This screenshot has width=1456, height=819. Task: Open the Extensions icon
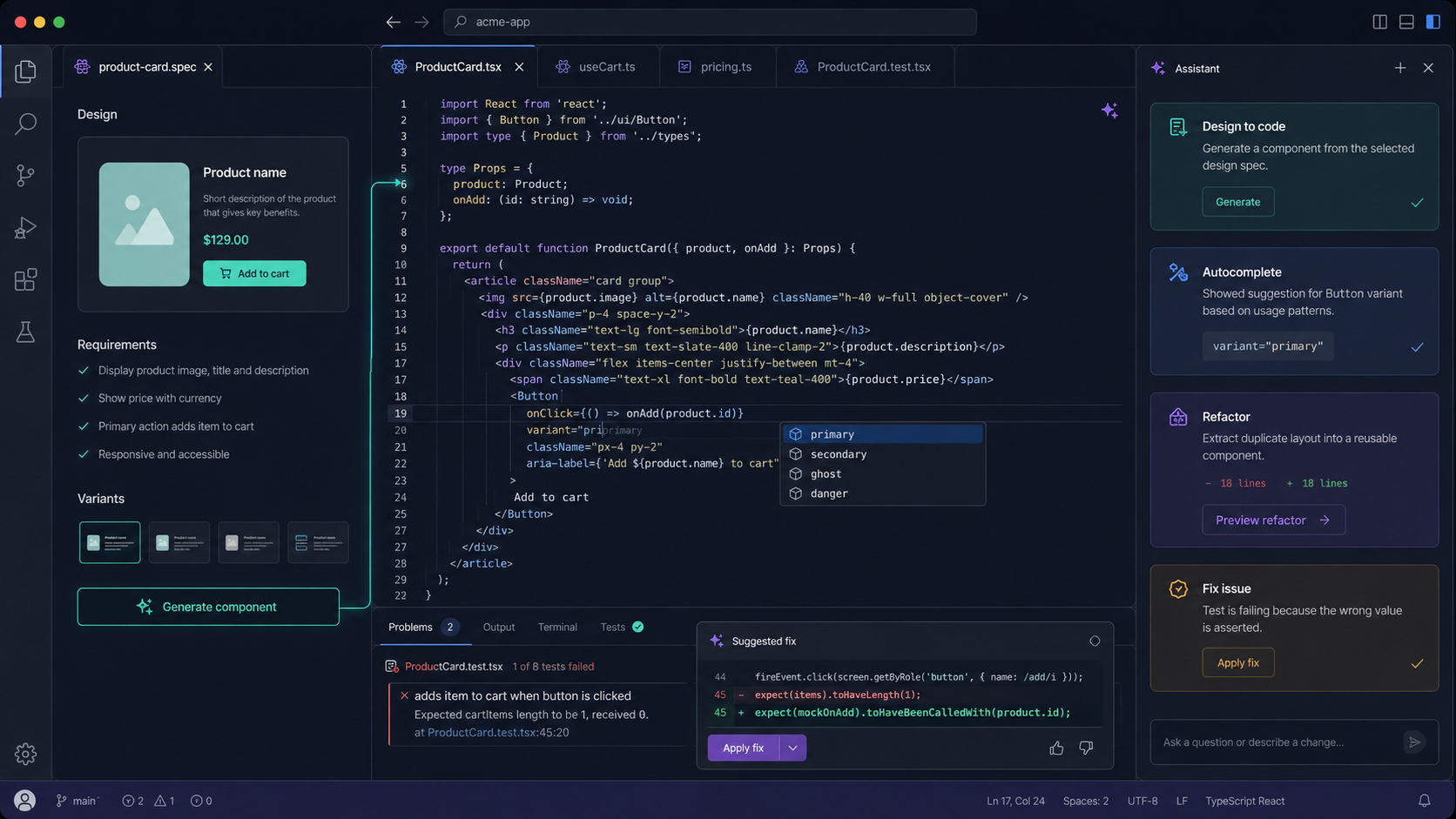pyautogui.click(x=25, y=280)
